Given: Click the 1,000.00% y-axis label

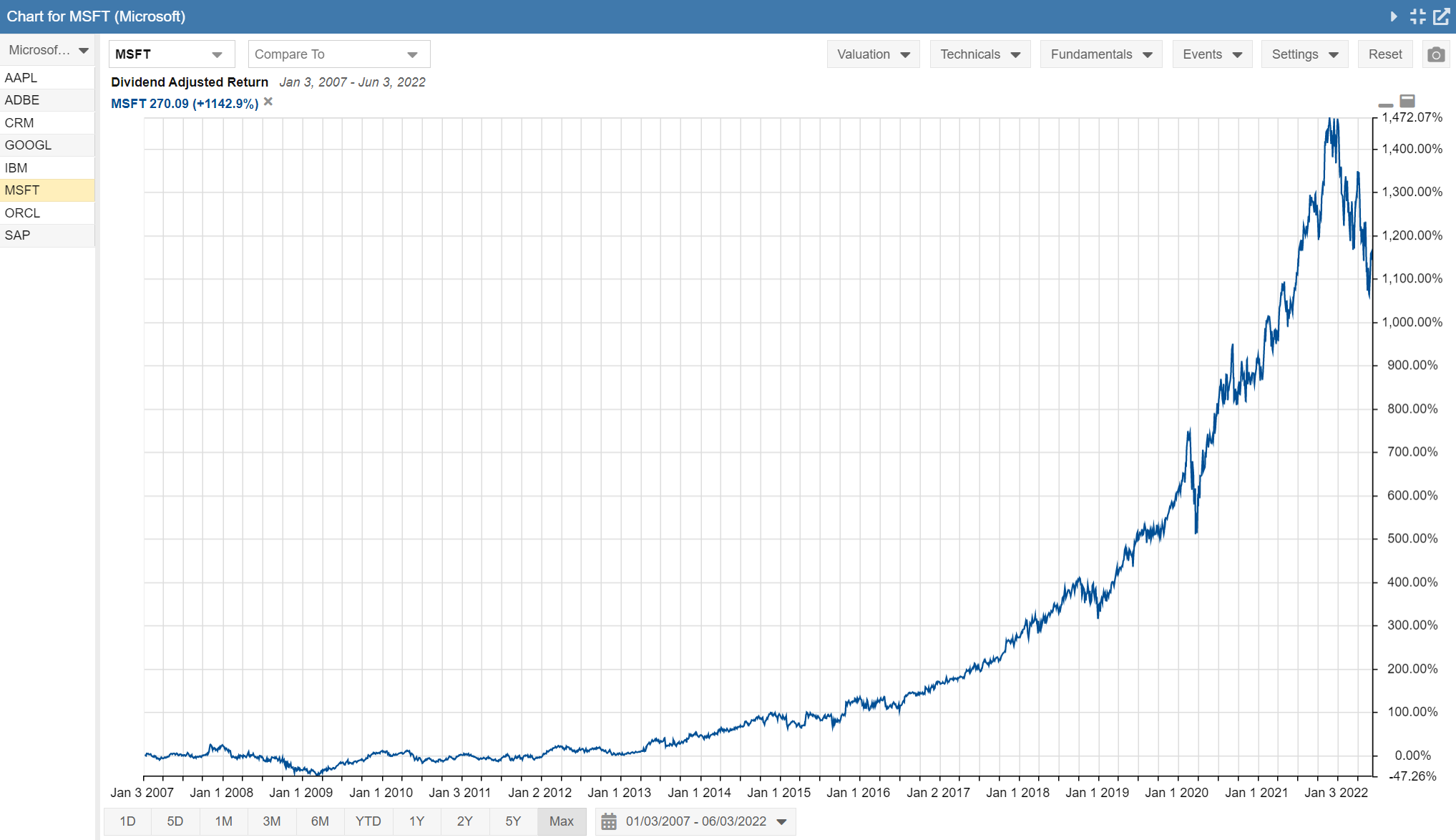Looking at the screenshot, I should 1412,322.
